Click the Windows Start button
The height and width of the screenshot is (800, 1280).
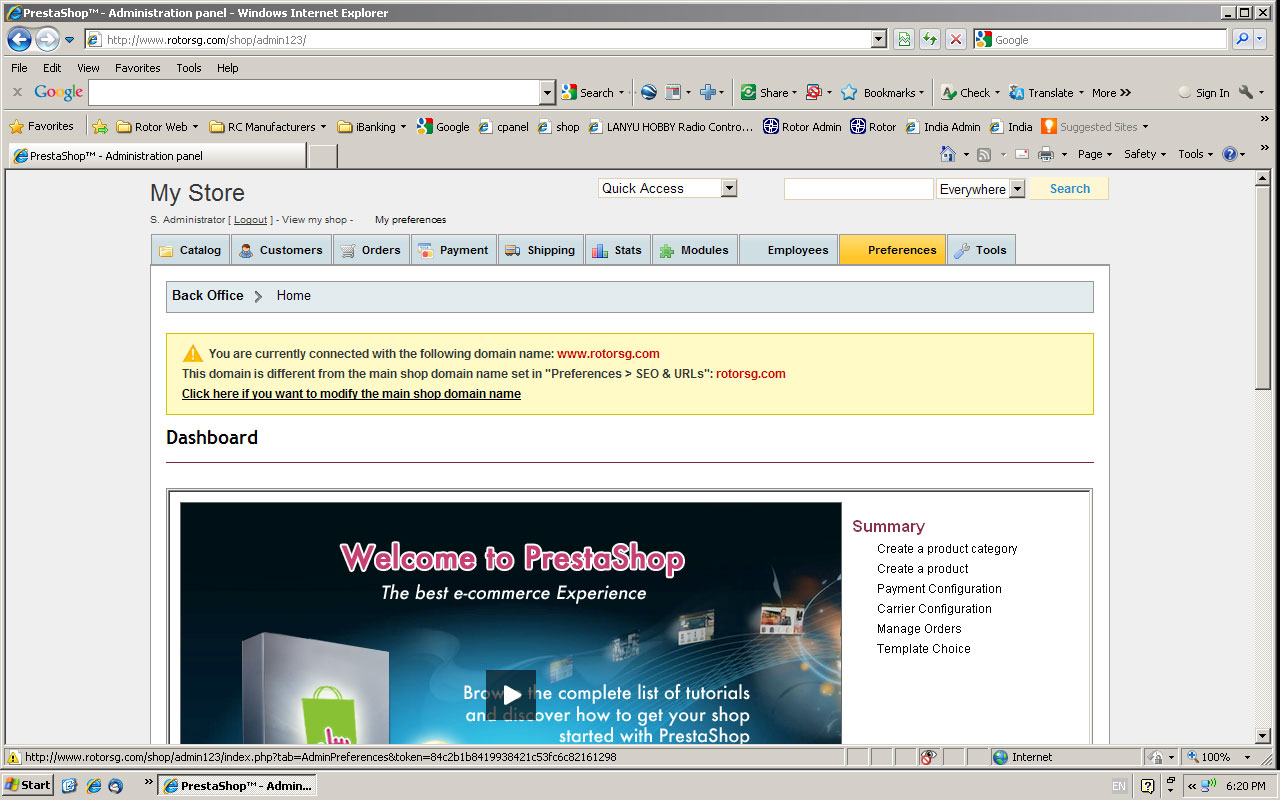(28, 785)
